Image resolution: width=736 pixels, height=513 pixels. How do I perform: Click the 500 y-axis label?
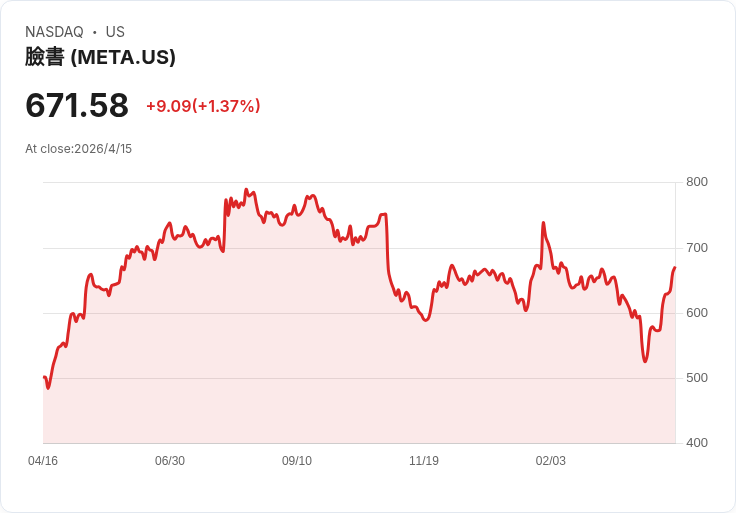point(697,378)
